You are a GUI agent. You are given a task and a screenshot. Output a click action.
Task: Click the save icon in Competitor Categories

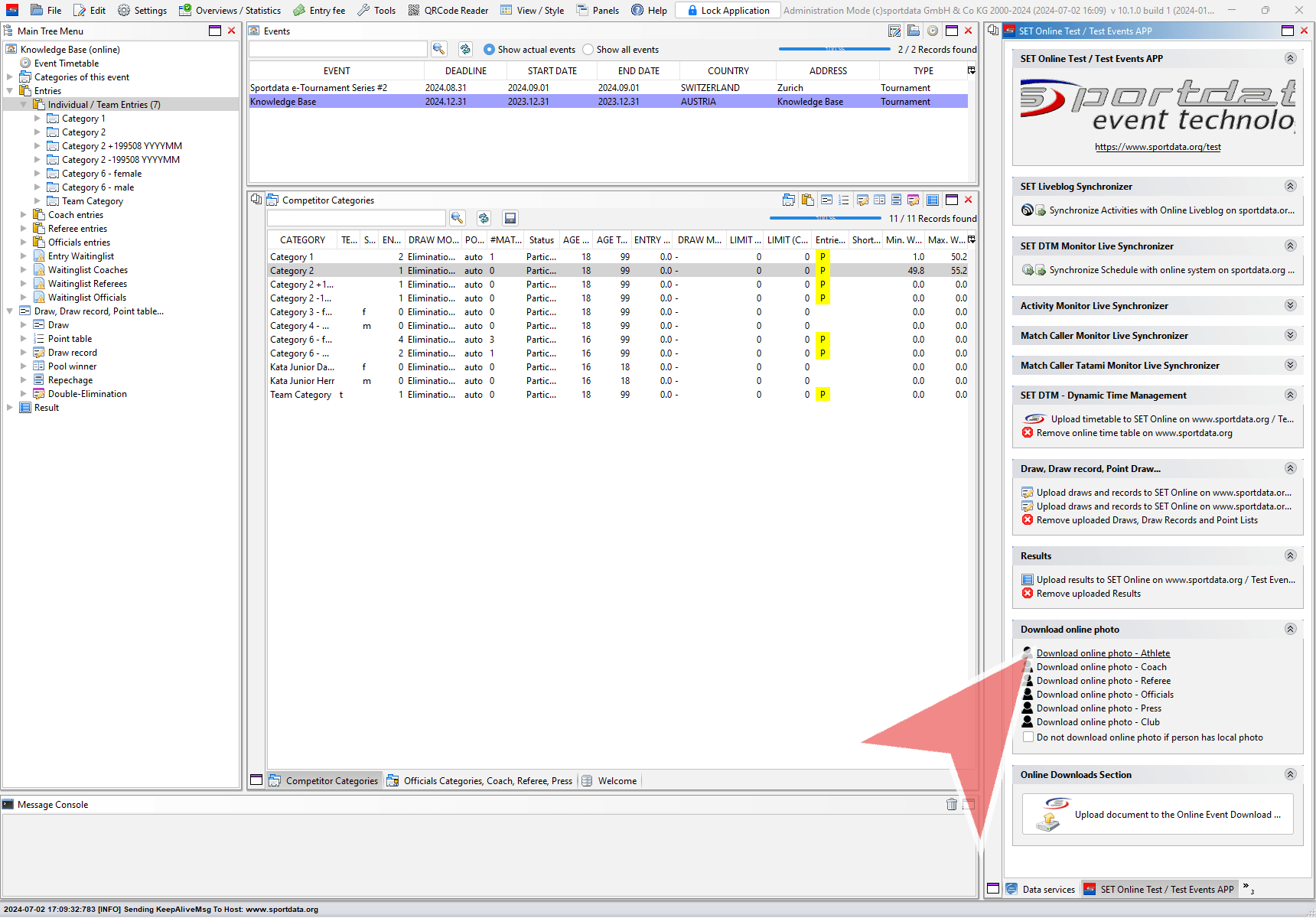tap(510, 218)
